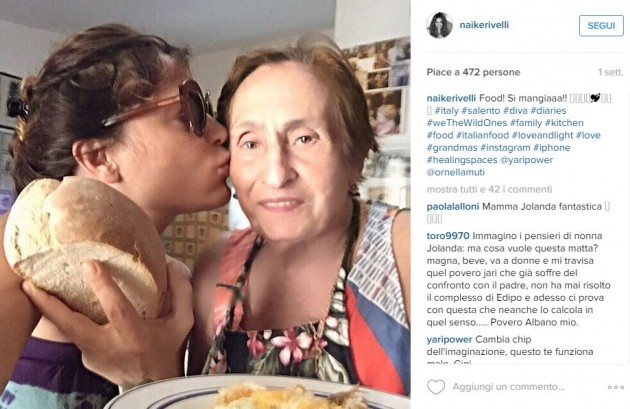Open commenter paolalalloni's profile
Screen dimensions: 630x409
click(x=453, y=207)
